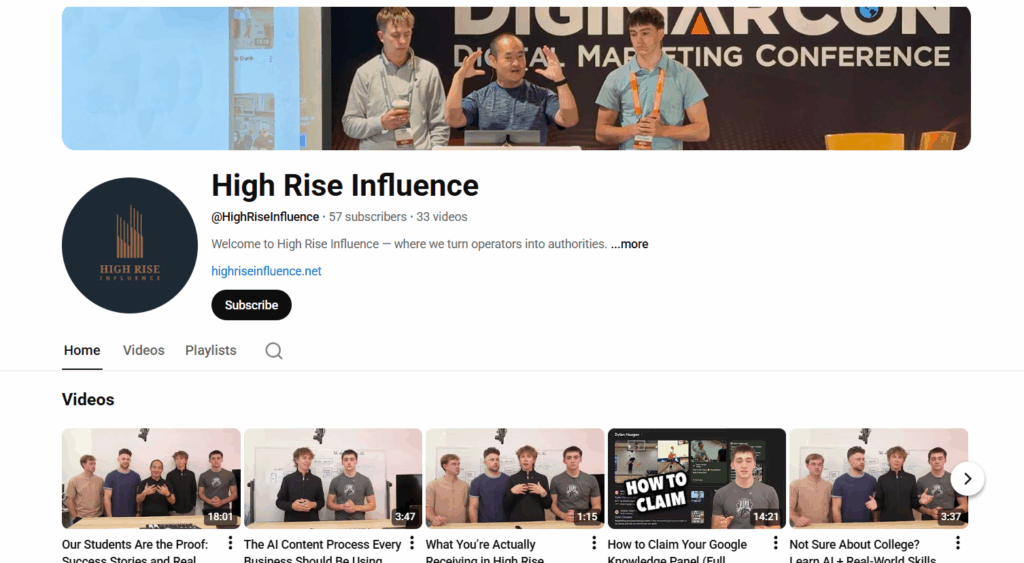Viewport: 1024px width, 563px height.
Task: Switch to the Playlists tab
Action: coord(210,350)
